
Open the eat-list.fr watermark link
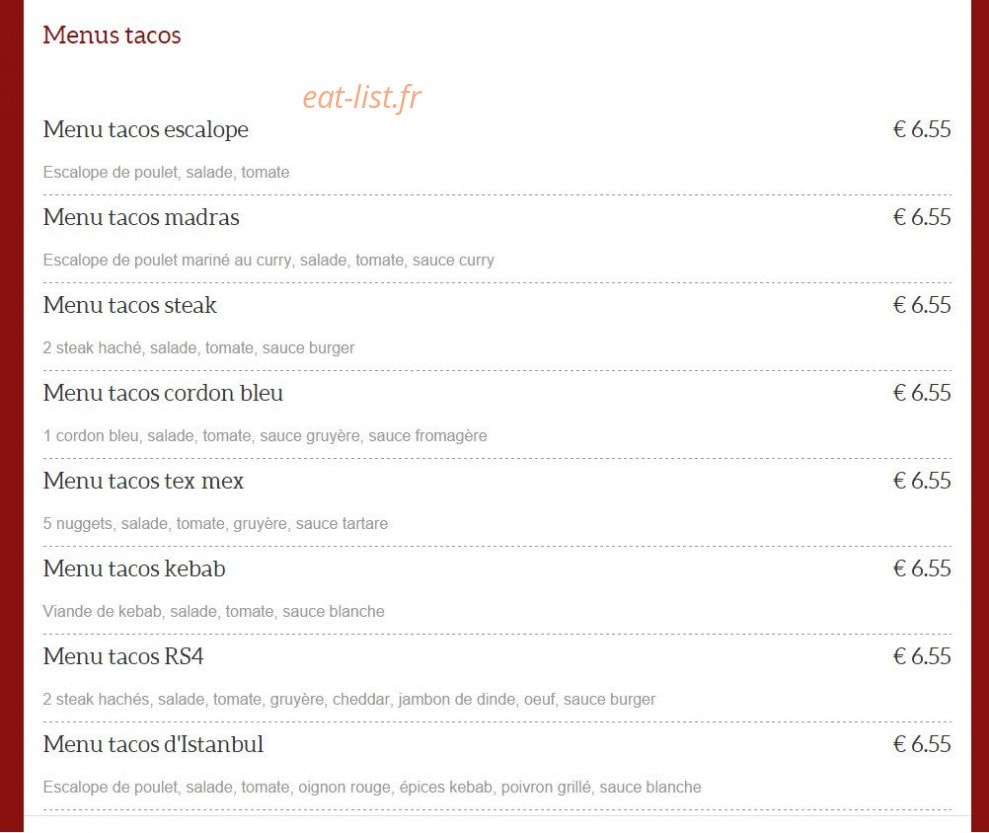click(361, 98)
